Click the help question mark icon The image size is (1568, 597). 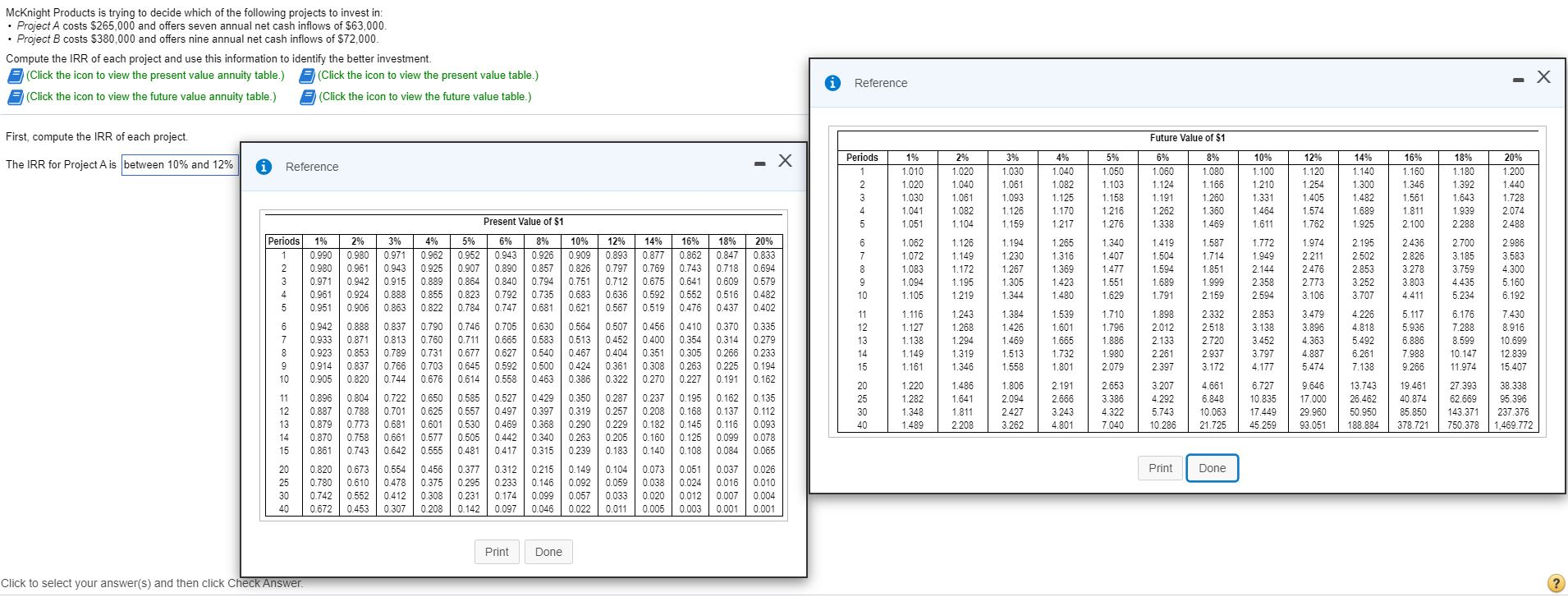point(1556,584)
